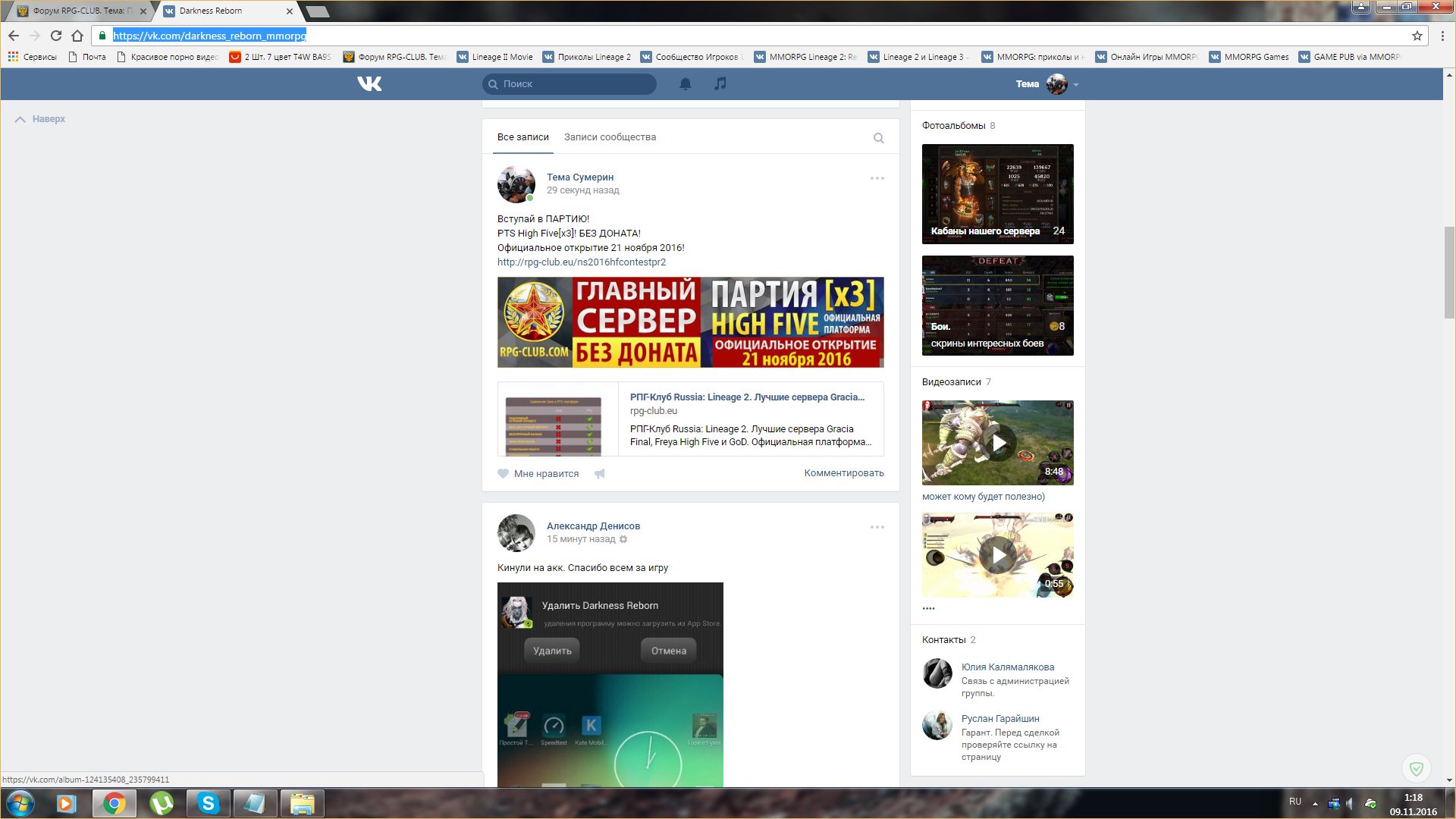Open the Сервисы apps bookmark

click(32, 57)
